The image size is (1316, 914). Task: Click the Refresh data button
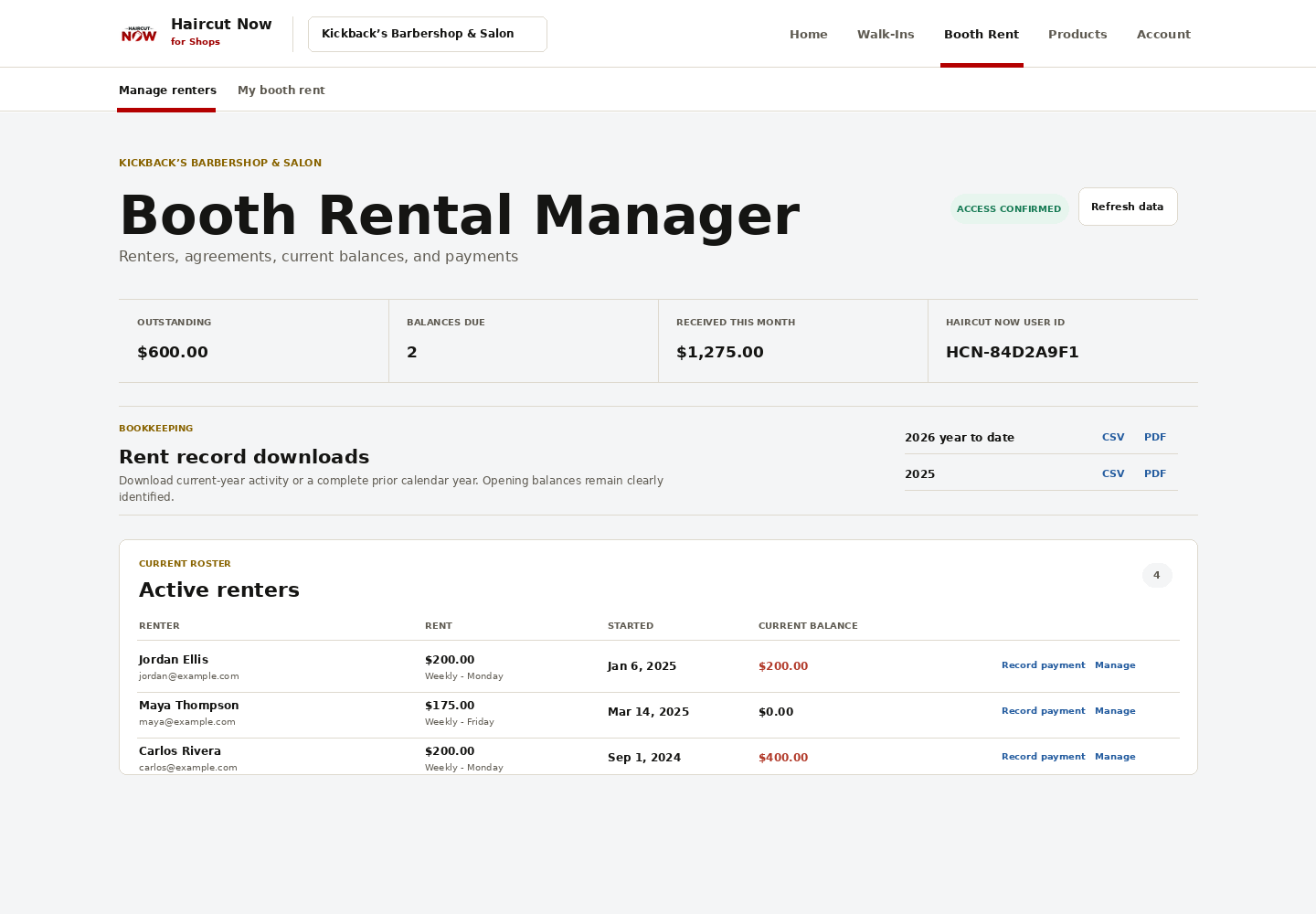(x=1128, y=207)
